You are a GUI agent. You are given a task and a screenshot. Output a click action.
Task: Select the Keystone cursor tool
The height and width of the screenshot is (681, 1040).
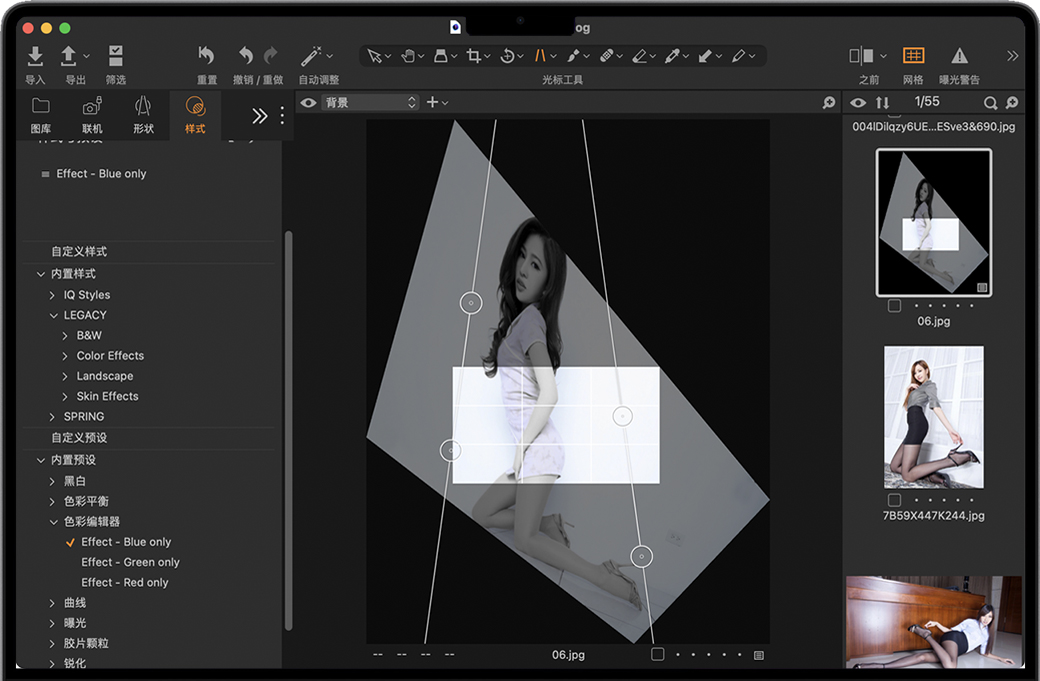tap(540, 56)
